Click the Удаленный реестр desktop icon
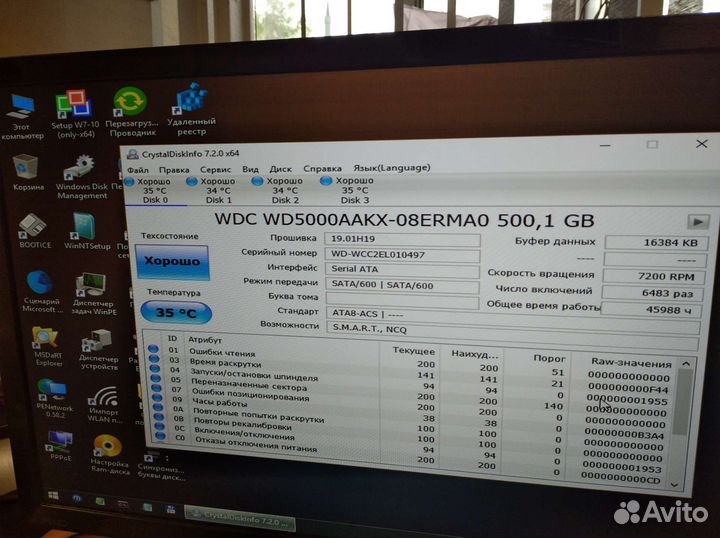The width and height of the screenshot is (720, 538). pyautogui.click(x=190, y=102)
